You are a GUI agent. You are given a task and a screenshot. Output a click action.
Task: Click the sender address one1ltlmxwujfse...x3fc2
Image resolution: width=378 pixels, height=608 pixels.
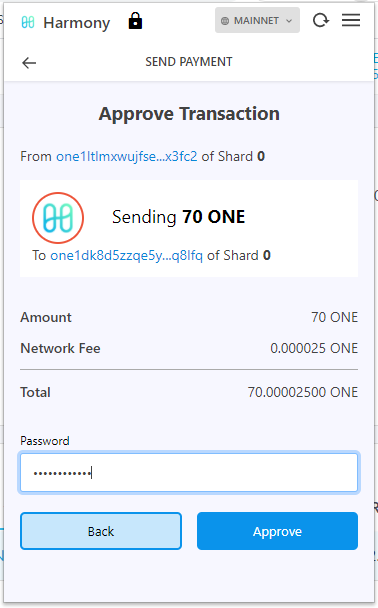point(126,156)
